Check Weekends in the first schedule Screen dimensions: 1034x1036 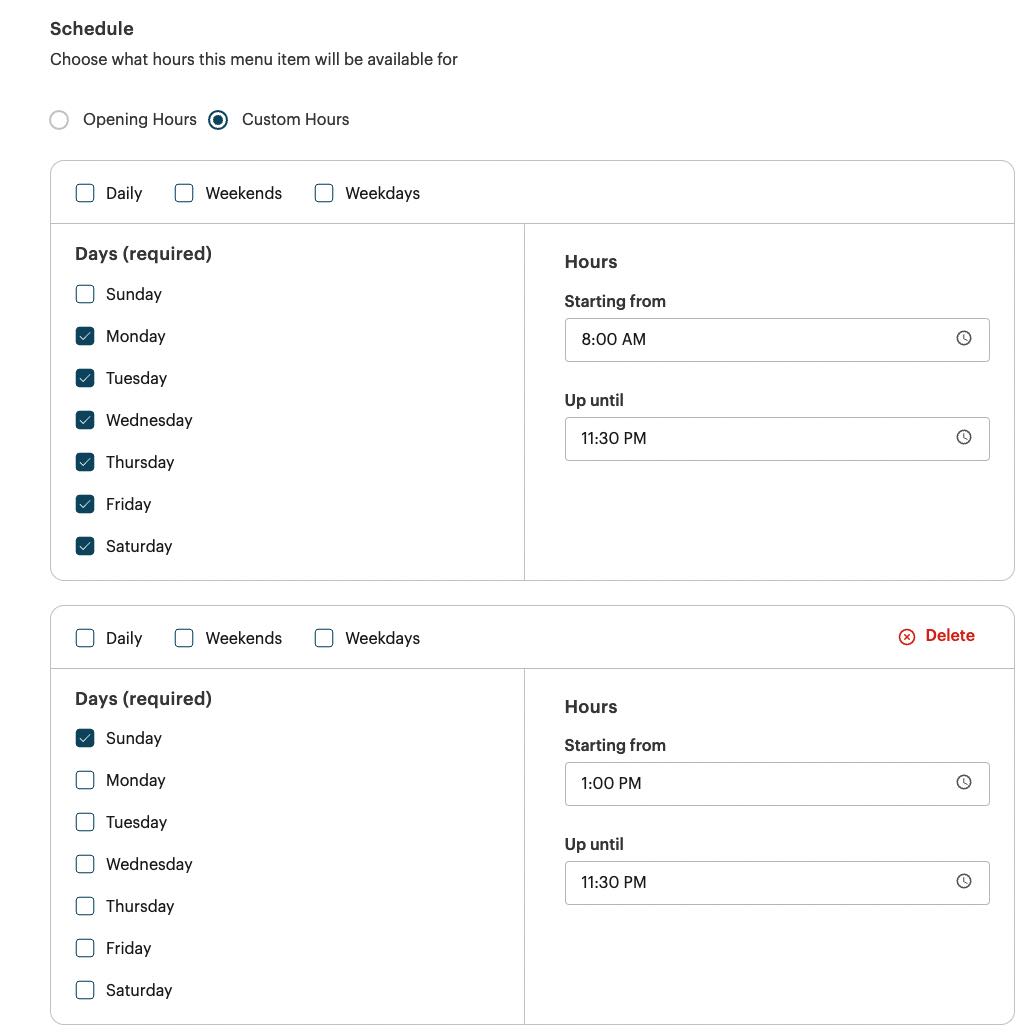[x=184, y=192]
